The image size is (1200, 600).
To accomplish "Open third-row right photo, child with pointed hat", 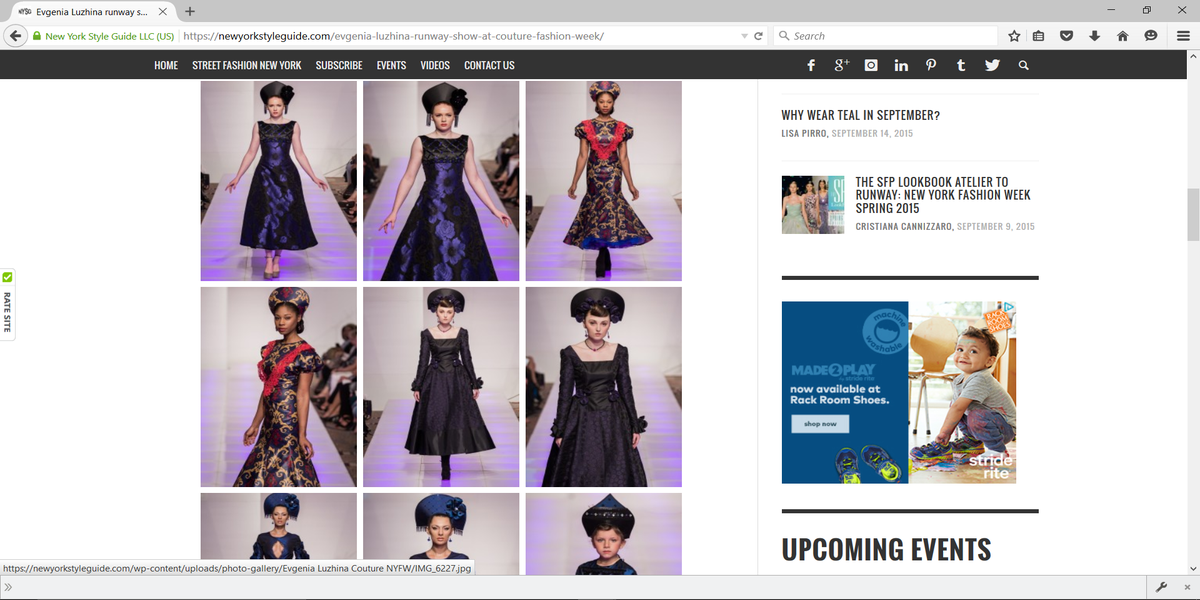I will (x=603, y=533).
